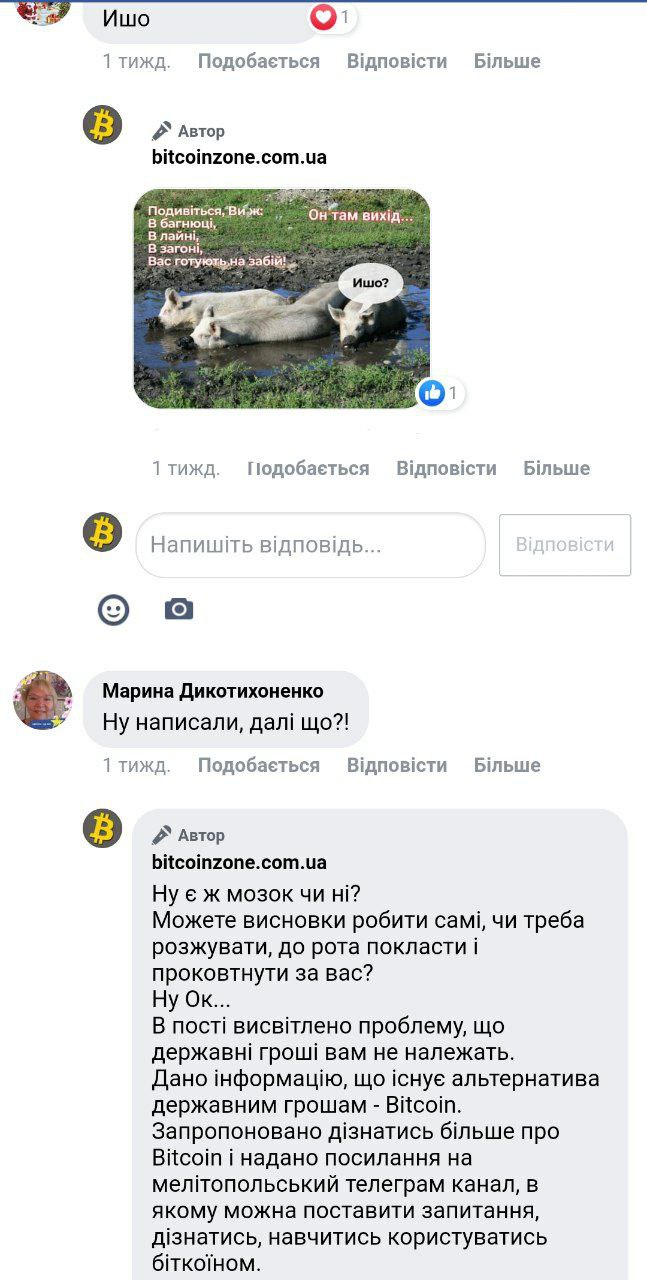Like the pig meme comment via Подобається
Screen dimensions: 647x1280
point(308,468)
